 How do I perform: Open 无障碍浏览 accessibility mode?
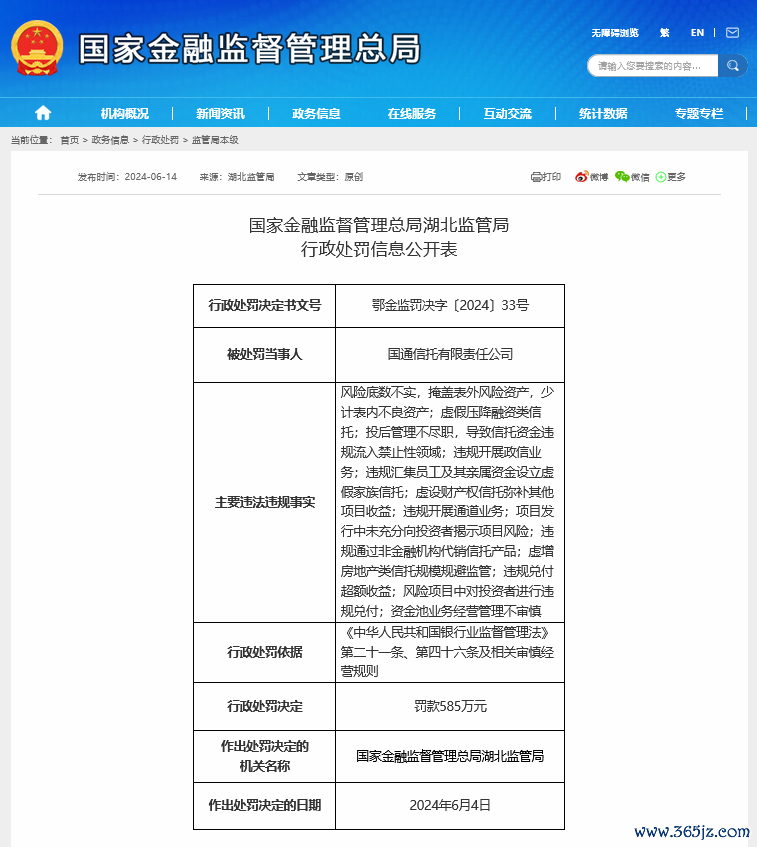pos(614,33)
